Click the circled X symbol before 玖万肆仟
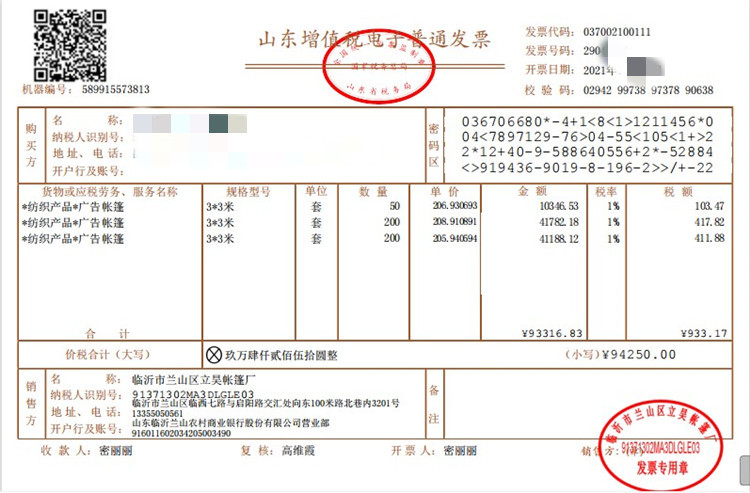This screenshot has width=750, height=493. point(214,355)
